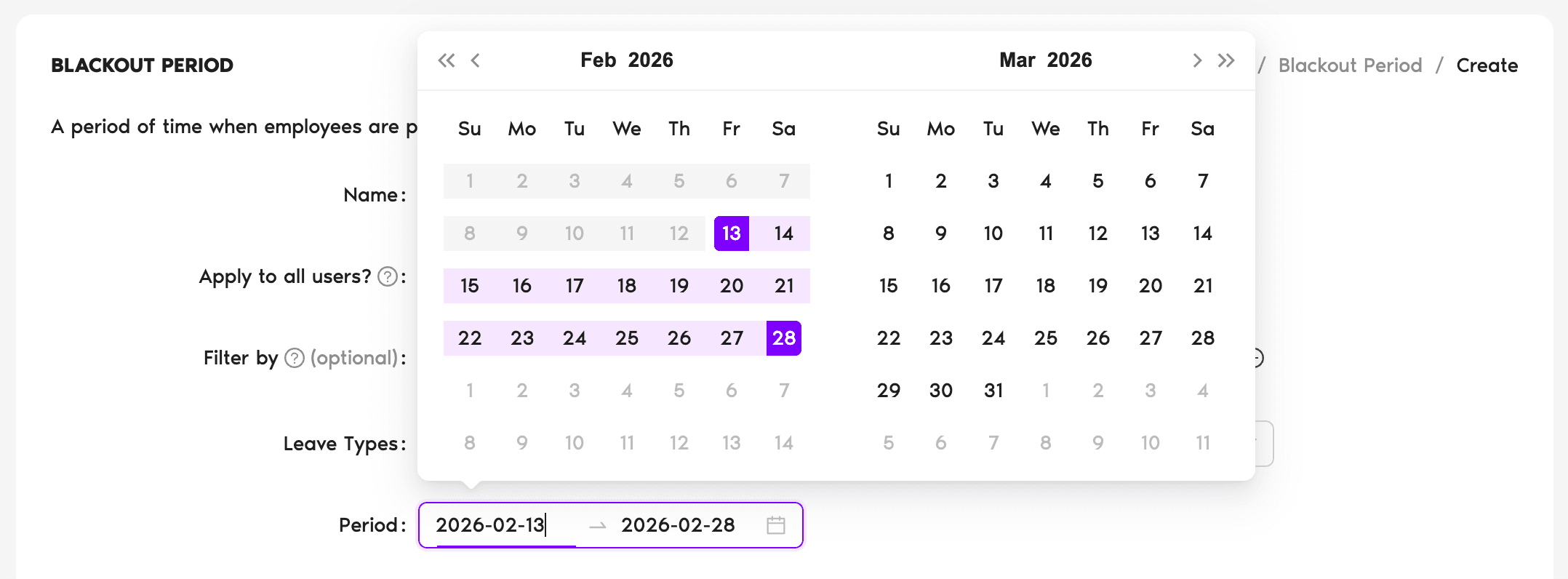Go to previous month using left chevron
The width and height of the screenshot is (1568, 579).
click(476, 60)
